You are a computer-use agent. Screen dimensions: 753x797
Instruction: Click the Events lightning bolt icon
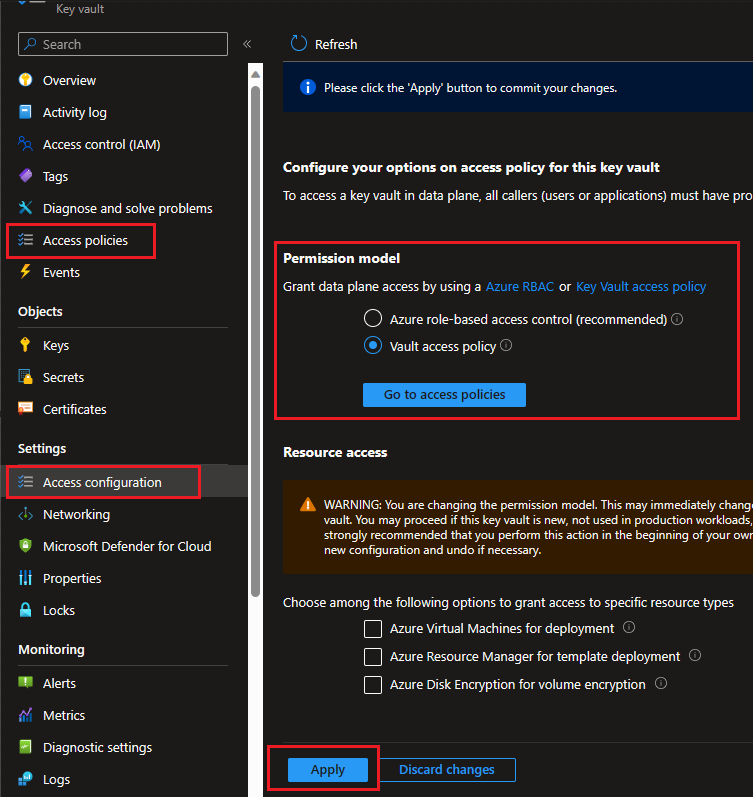[25, 271]
